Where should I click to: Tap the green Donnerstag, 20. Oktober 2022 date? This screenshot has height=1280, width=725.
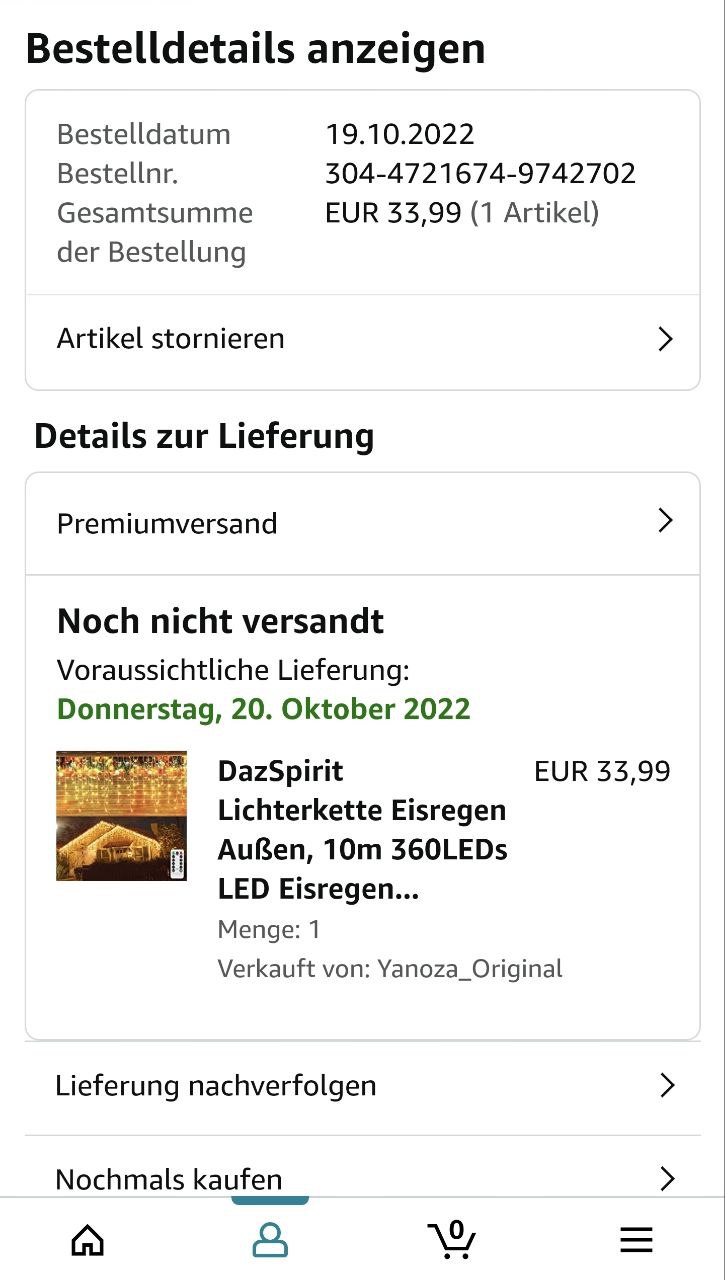click(263, 709)
